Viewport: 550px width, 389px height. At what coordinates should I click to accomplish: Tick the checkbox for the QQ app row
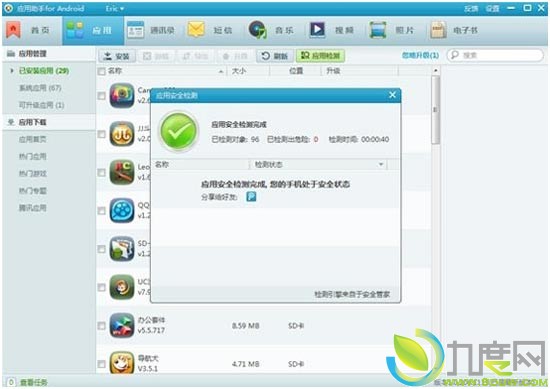point(101,210)
